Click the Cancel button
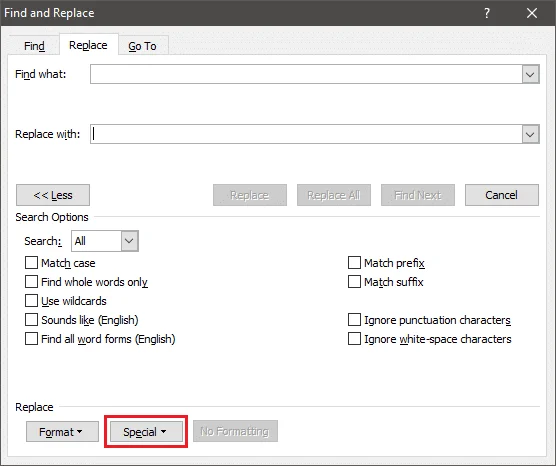556x466 pixels. tap(502, 195)
